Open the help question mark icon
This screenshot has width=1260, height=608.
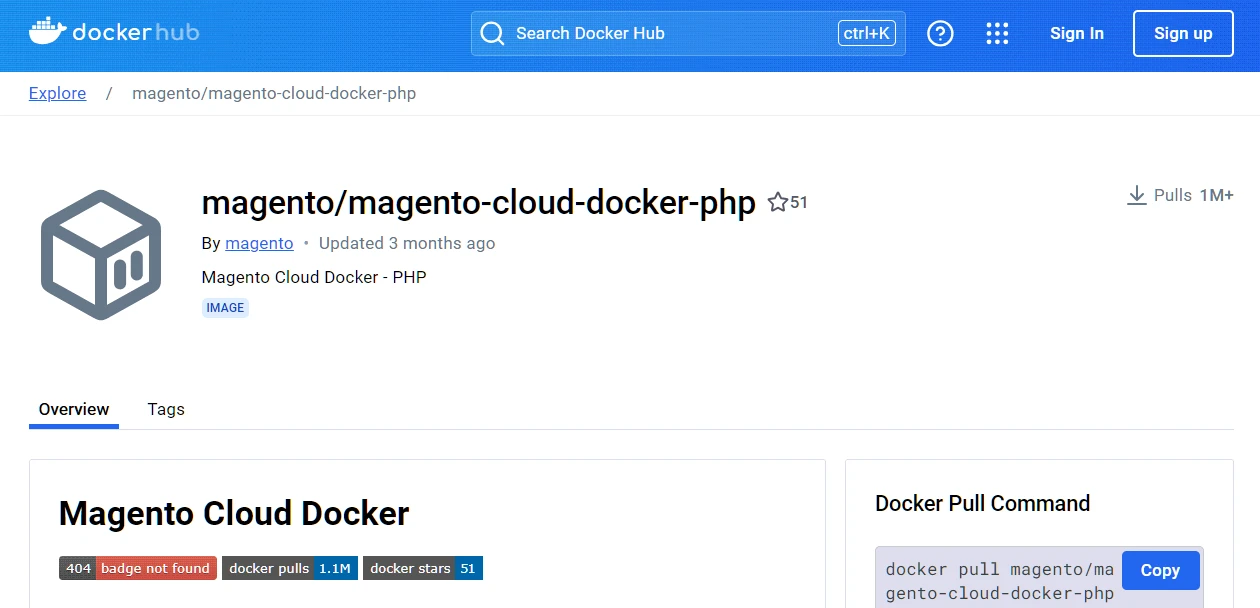[x=940, y=33]
